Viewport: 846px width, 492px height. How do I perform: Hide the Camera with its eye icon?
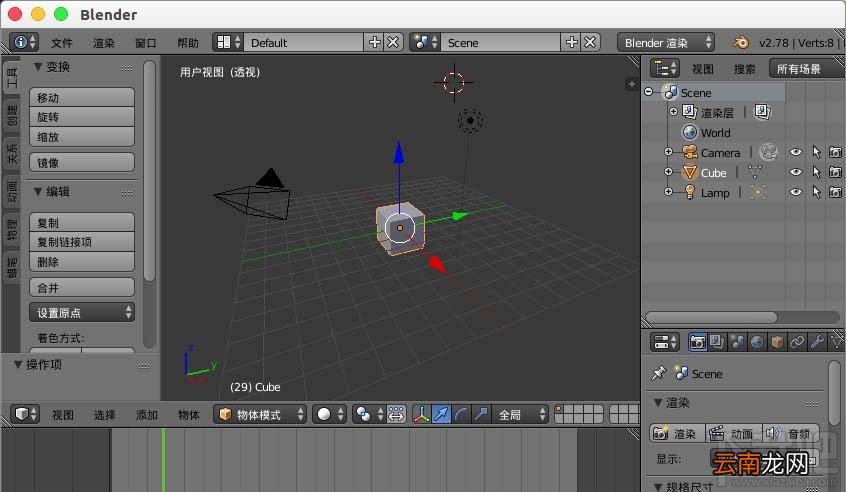pos(795,152)
